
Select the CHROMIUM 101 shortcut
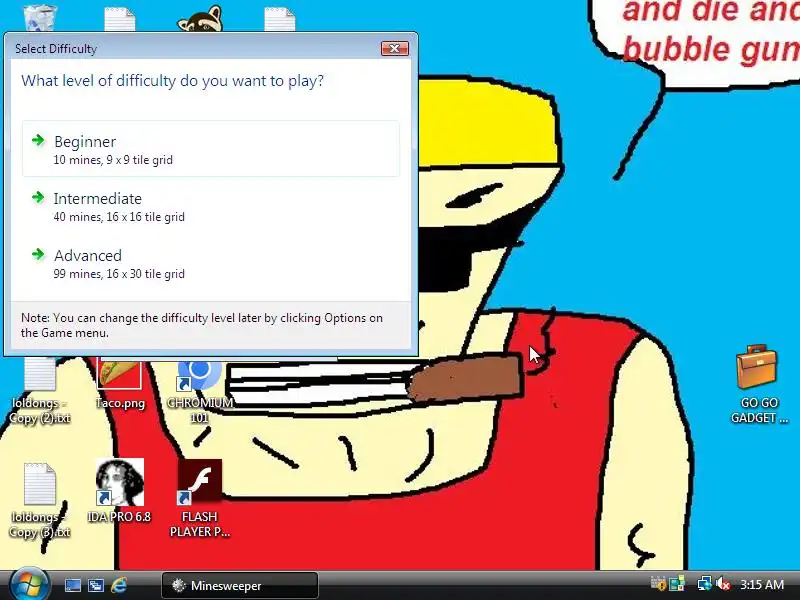199,391
